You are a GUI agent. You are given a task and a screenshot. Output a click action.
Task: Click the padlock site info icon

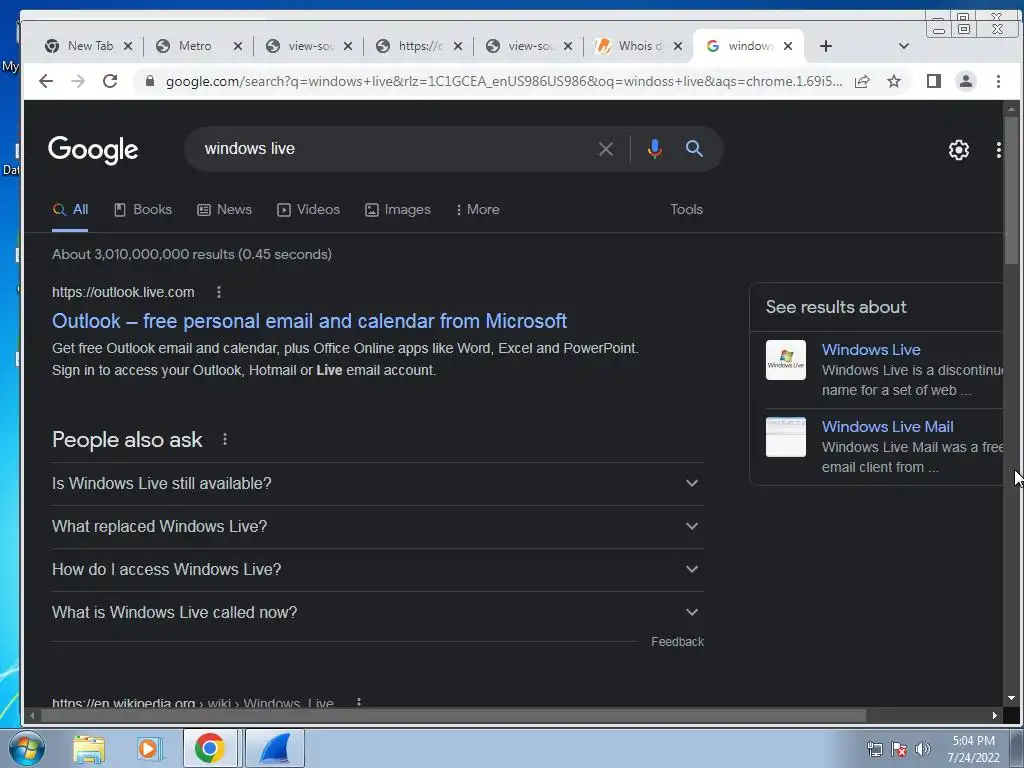coord(150,81)
